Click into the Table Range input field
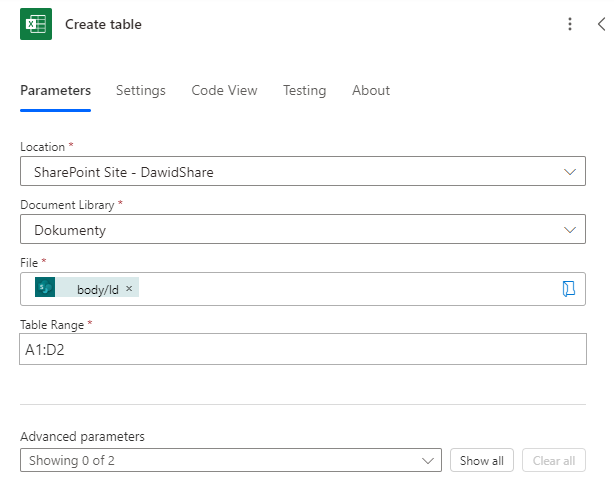This screenshot has height=497, width=614. click(x=302, y=349)
